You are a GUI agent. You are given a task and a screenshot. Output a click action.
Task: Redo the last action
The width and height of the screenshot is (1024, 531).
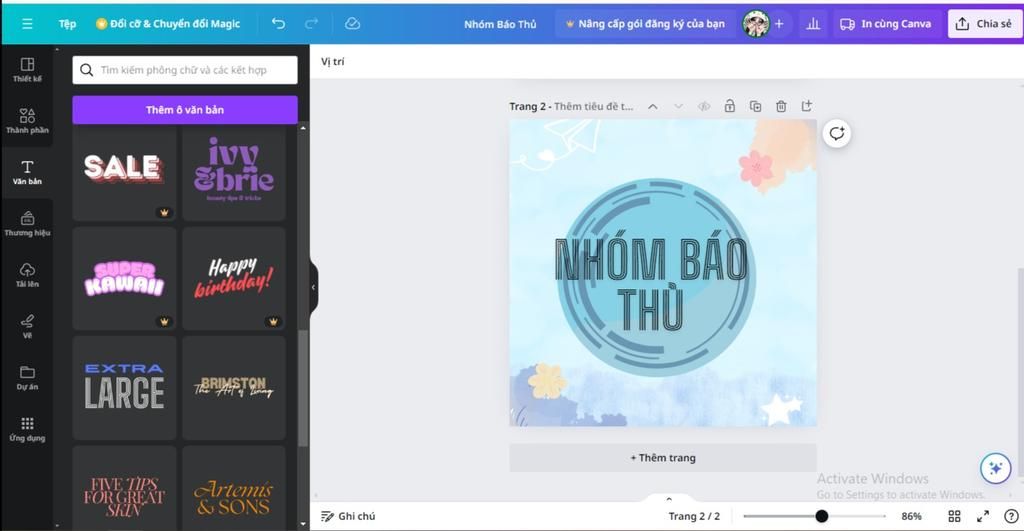coord(312,24)
